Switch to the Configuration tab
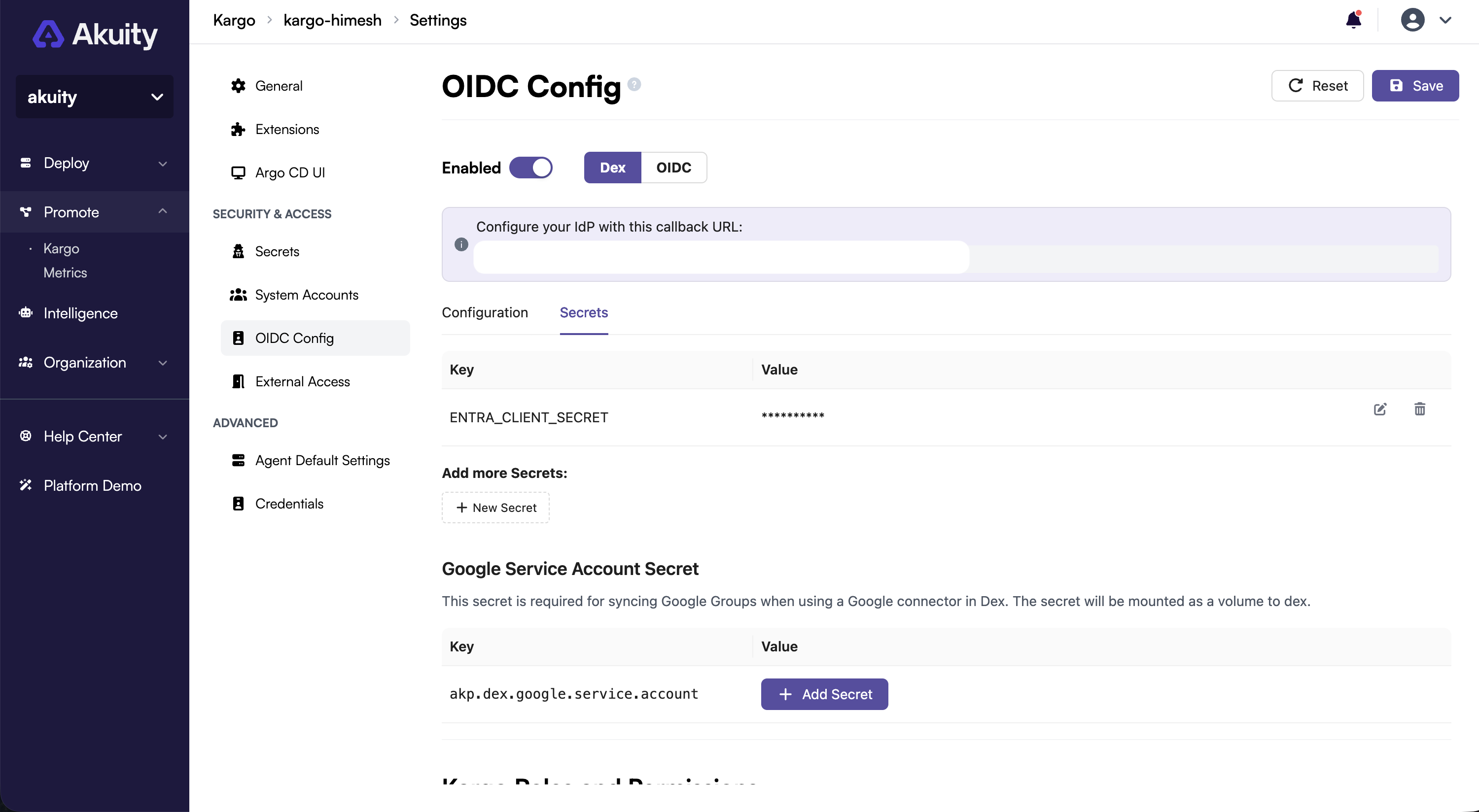This screenshot has width=1479, height=812. (x=485, y=313)
